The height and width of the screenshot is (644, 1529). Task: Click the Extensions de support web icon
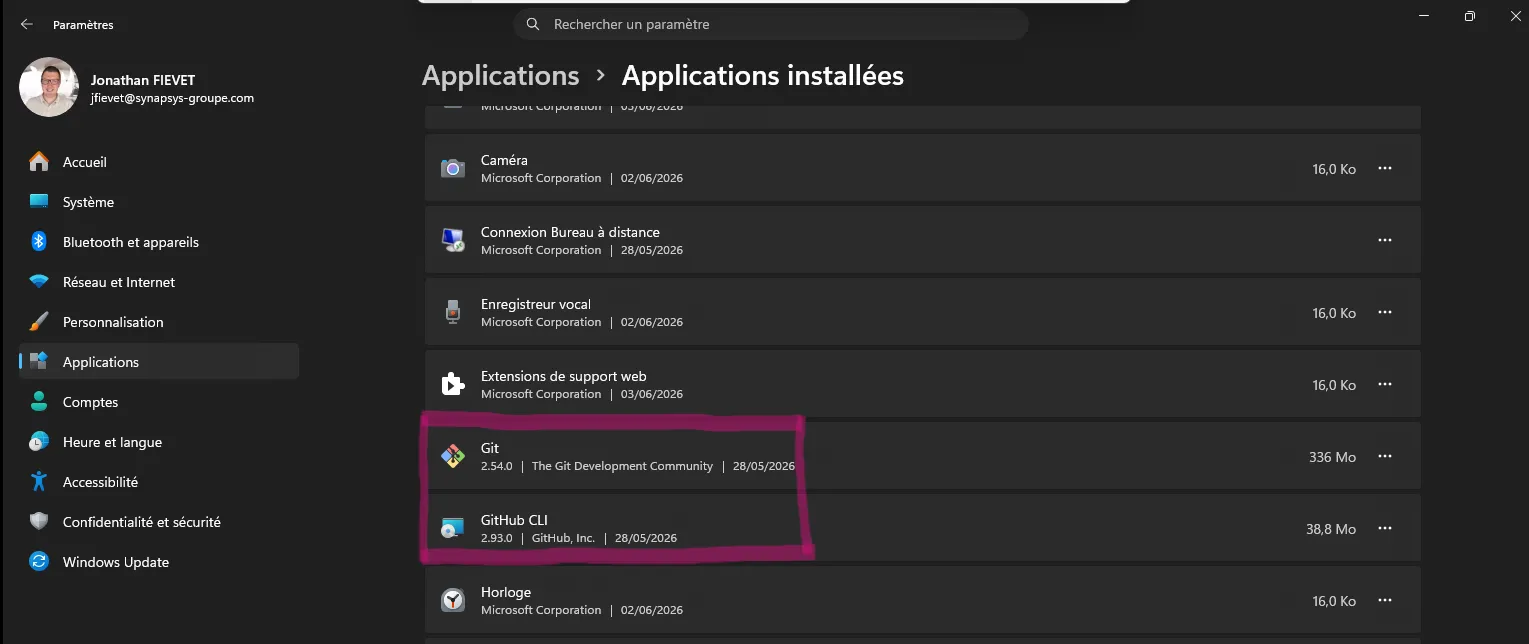(453, 384)
